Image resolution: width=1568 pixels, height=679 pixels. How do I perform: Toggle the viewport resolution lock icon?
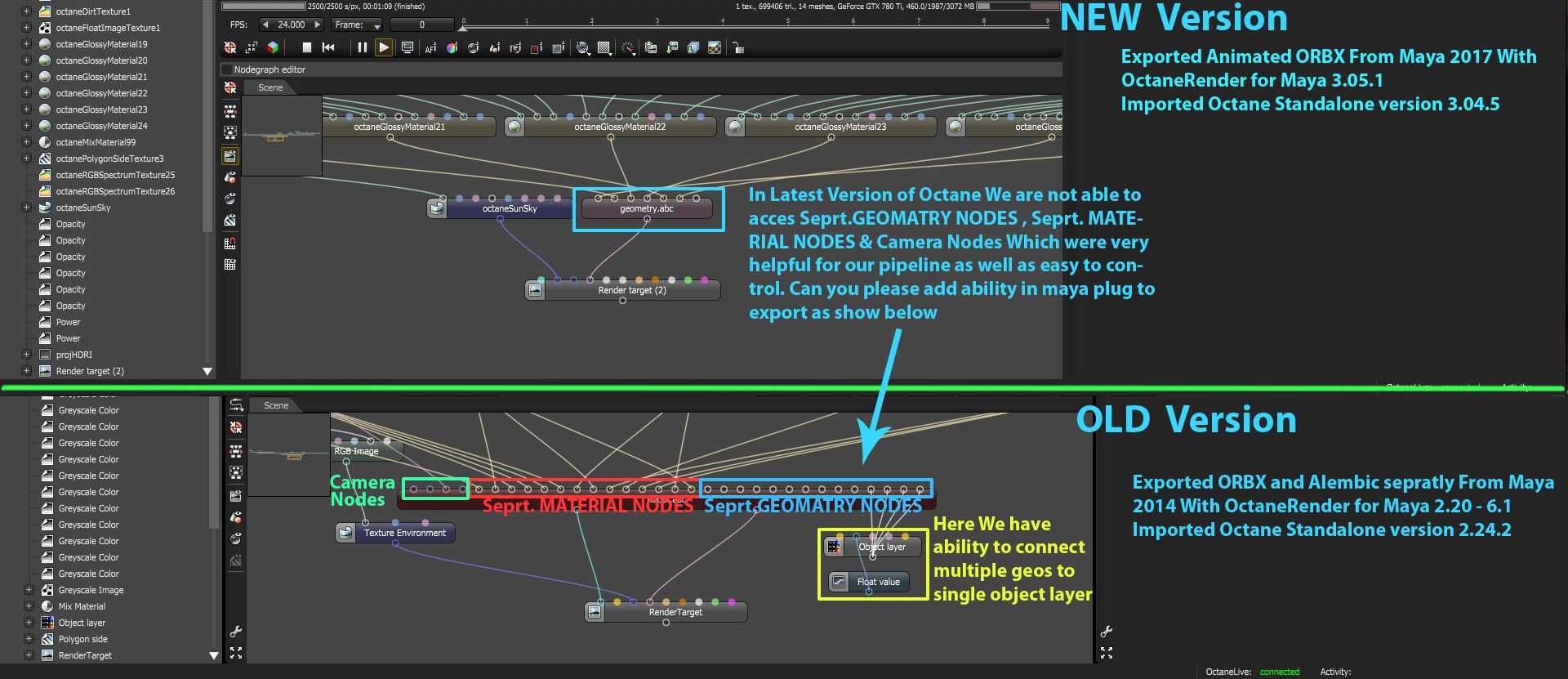pyautogui.click(x=737, y=48)
